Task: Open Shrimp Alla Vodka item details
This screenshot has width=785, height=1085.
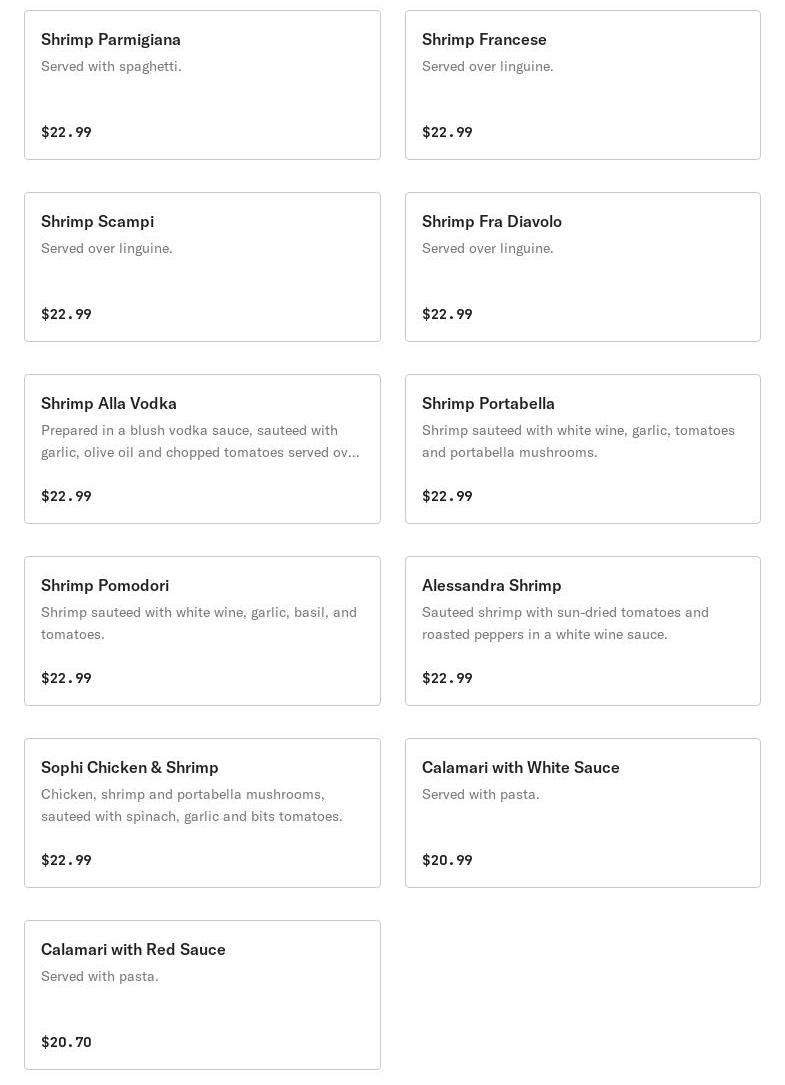Action: (x=109, y=404)
